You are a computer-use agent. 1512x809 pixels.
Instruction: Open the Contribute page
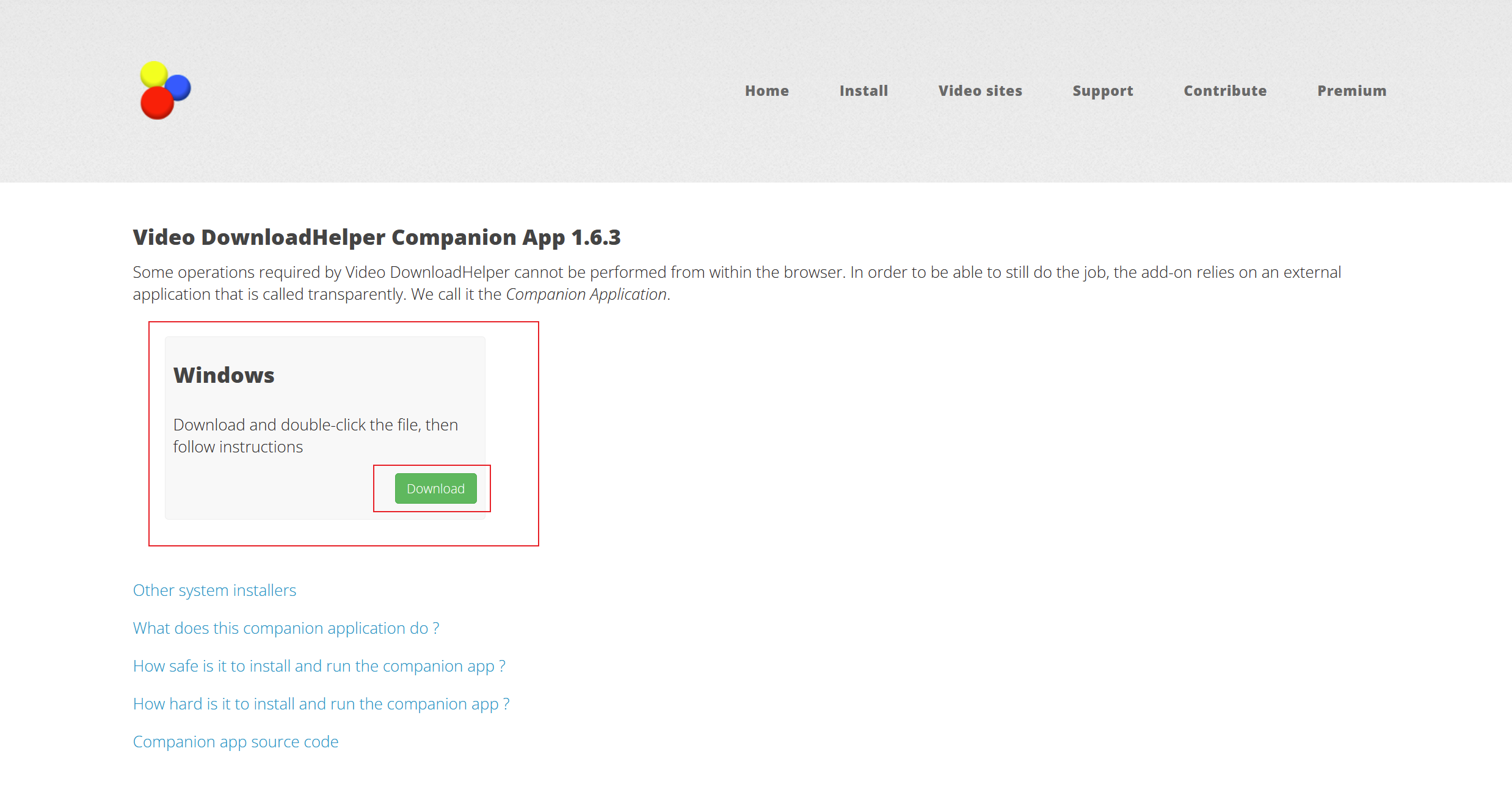click(1225, 91)
